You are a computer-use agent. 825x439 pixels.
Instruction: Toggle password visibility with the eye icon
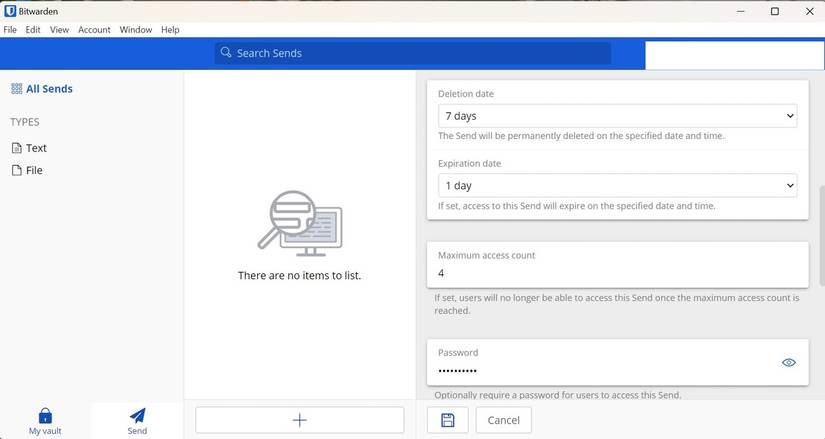(788, 363)
